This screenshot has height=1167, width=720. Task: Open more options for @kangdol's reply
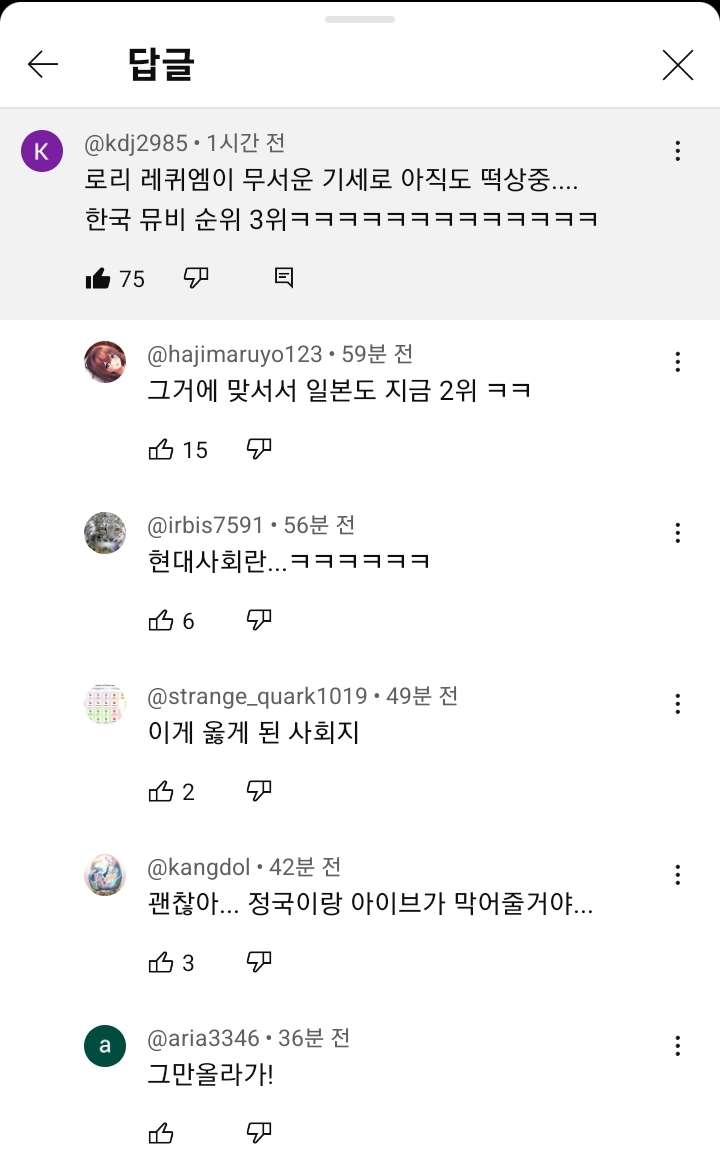(x=678, y=874)
